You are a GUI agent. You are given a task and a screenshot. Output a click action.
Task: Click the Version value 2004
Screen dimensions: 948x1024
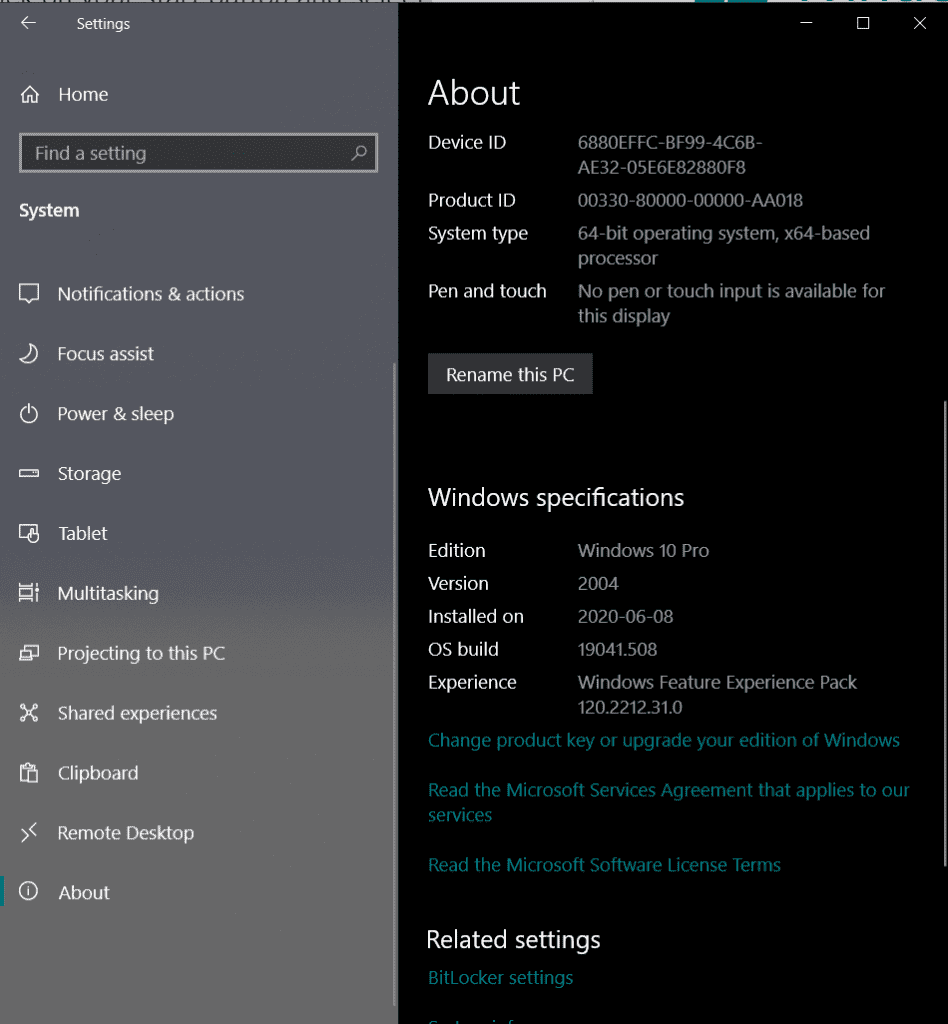(598, 584)
